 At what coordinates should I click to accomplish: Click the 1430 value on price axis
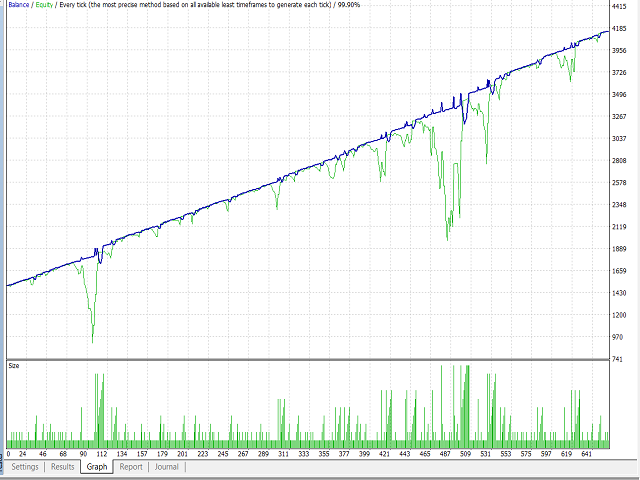coord(619,293)
